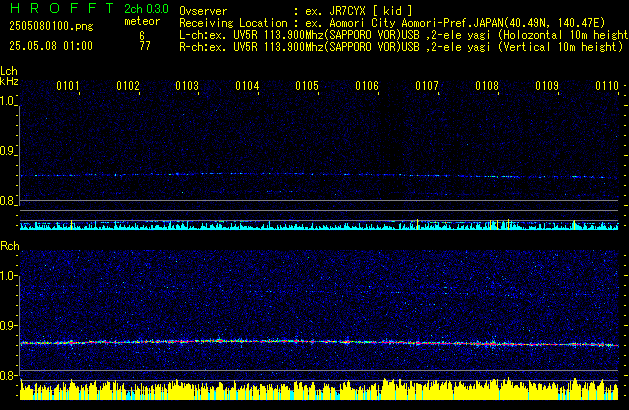Click the meteor label
Image resolution: width=629 pixels, height=410 pixels.
[x=142, y=21]
